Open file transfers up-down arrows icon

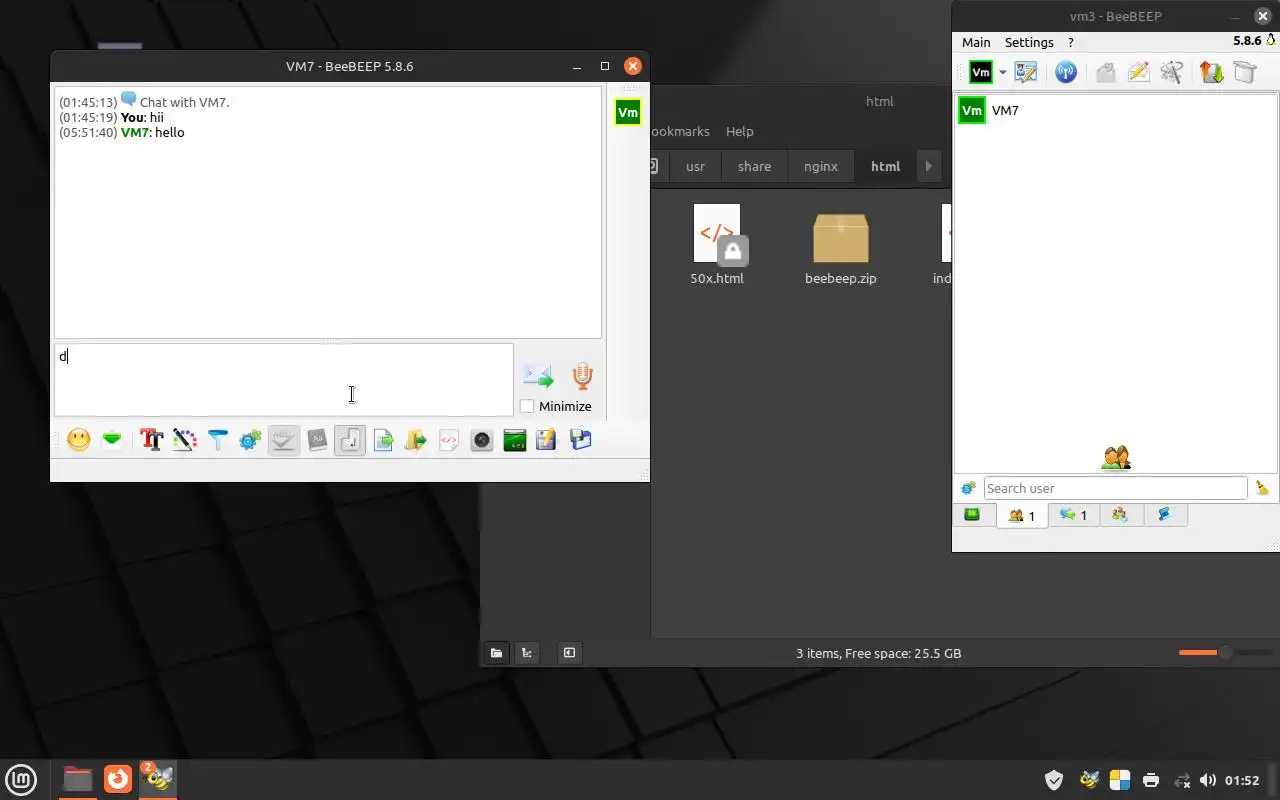point(1212,72)
